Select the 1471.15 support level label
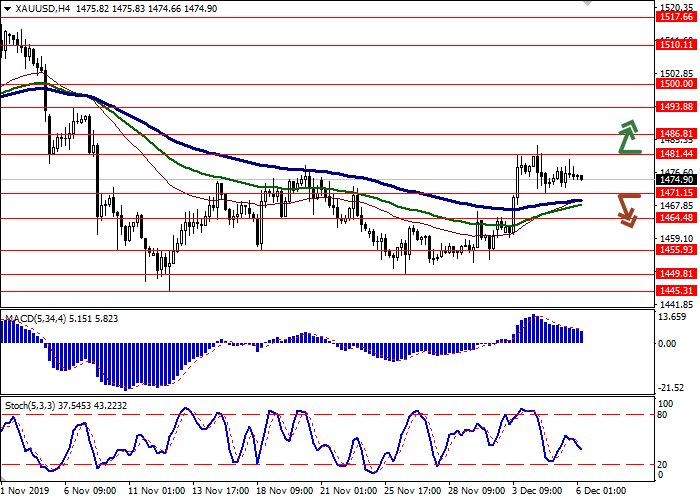 (677, 192)
